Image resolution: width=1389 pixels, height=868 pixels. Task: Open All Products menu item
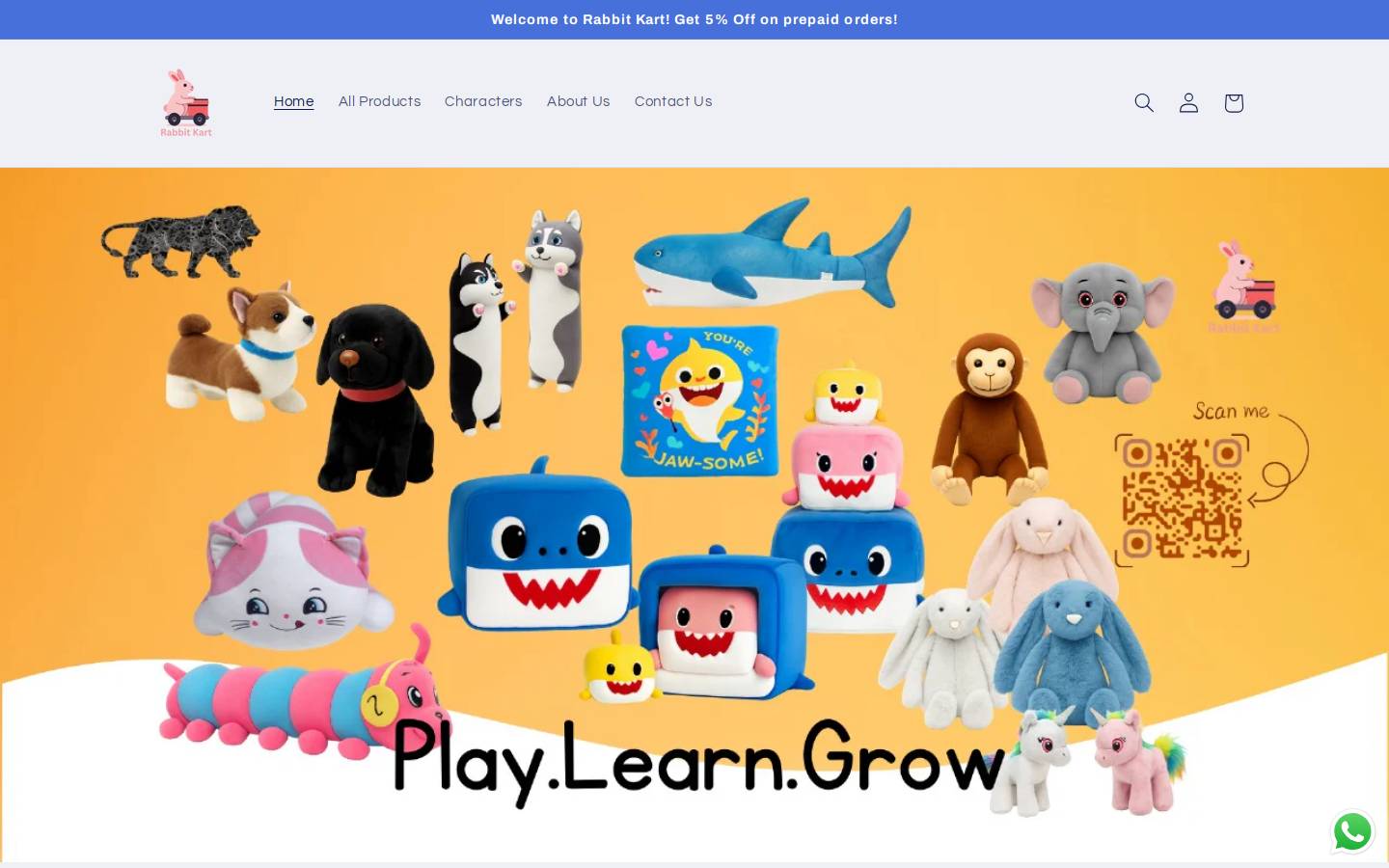click(379, 101)
